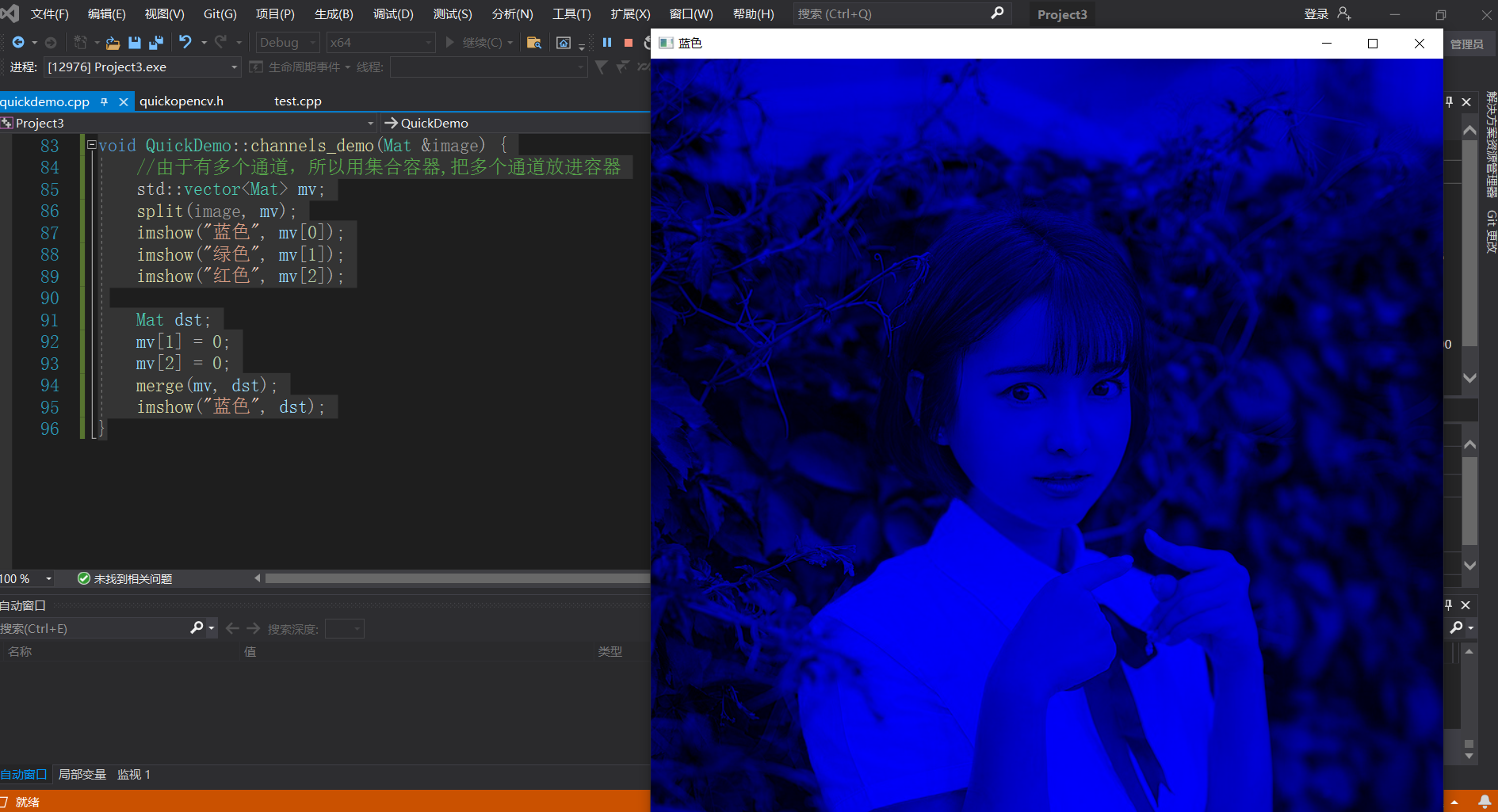Open the Git 更改 side tab
Image resolution: width=1498 pixels, height=812 pixels.
(1491, 231)
